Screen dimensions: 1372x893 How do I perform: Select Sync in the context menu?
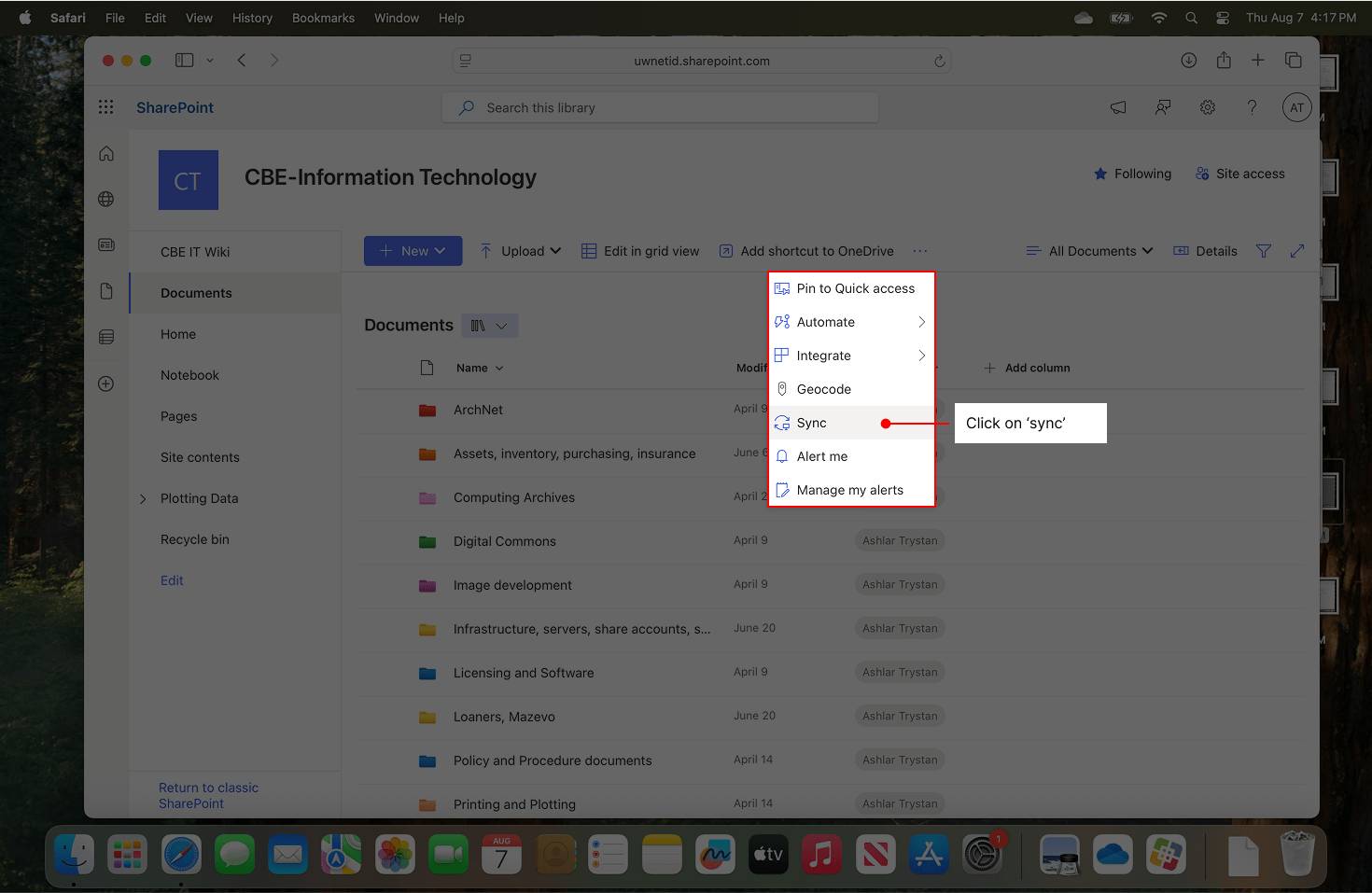click(x=811, y=423)
